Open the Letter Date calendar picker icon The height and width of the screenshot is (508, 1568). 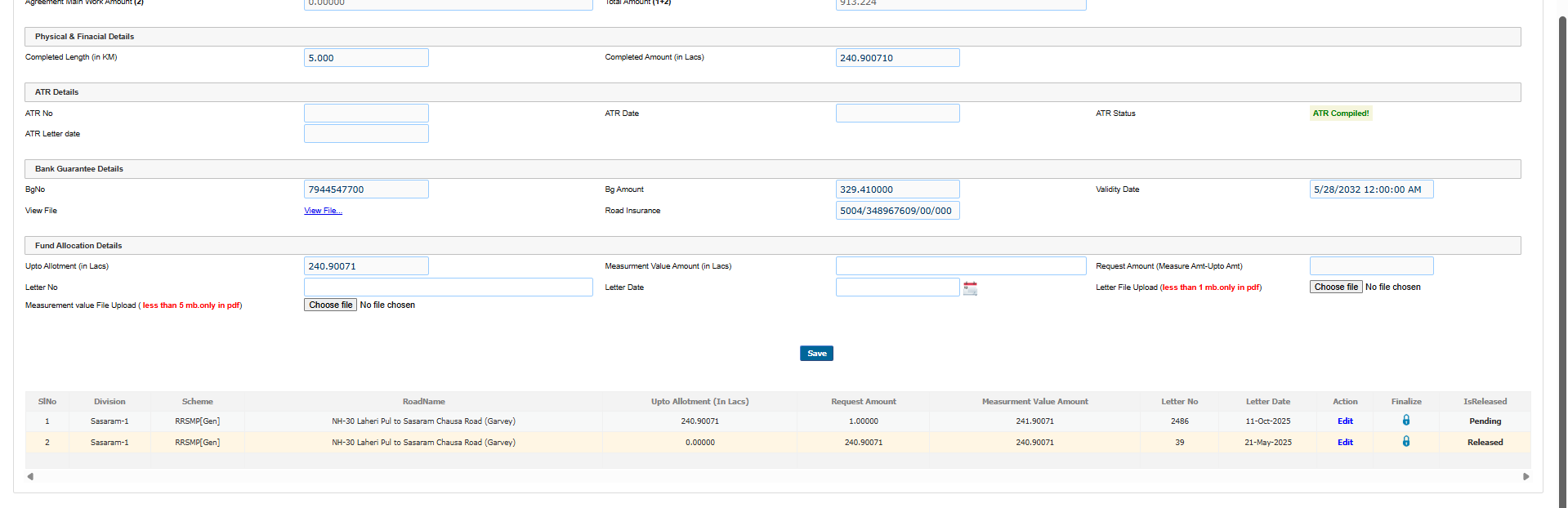pos(970,288)
